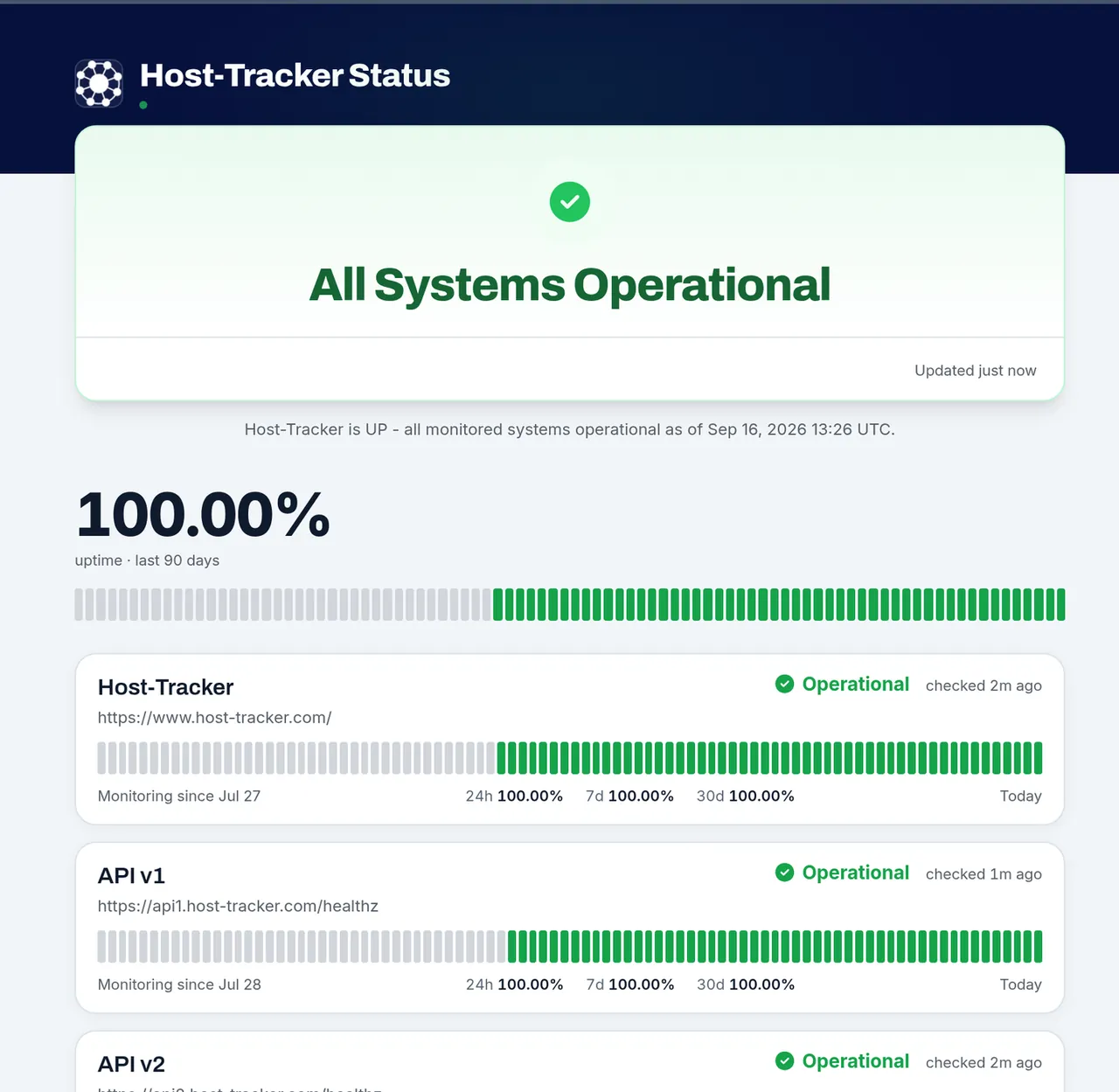Click the "Updated just now" text
1119x1092 pixels.
[x=976, y=371]
